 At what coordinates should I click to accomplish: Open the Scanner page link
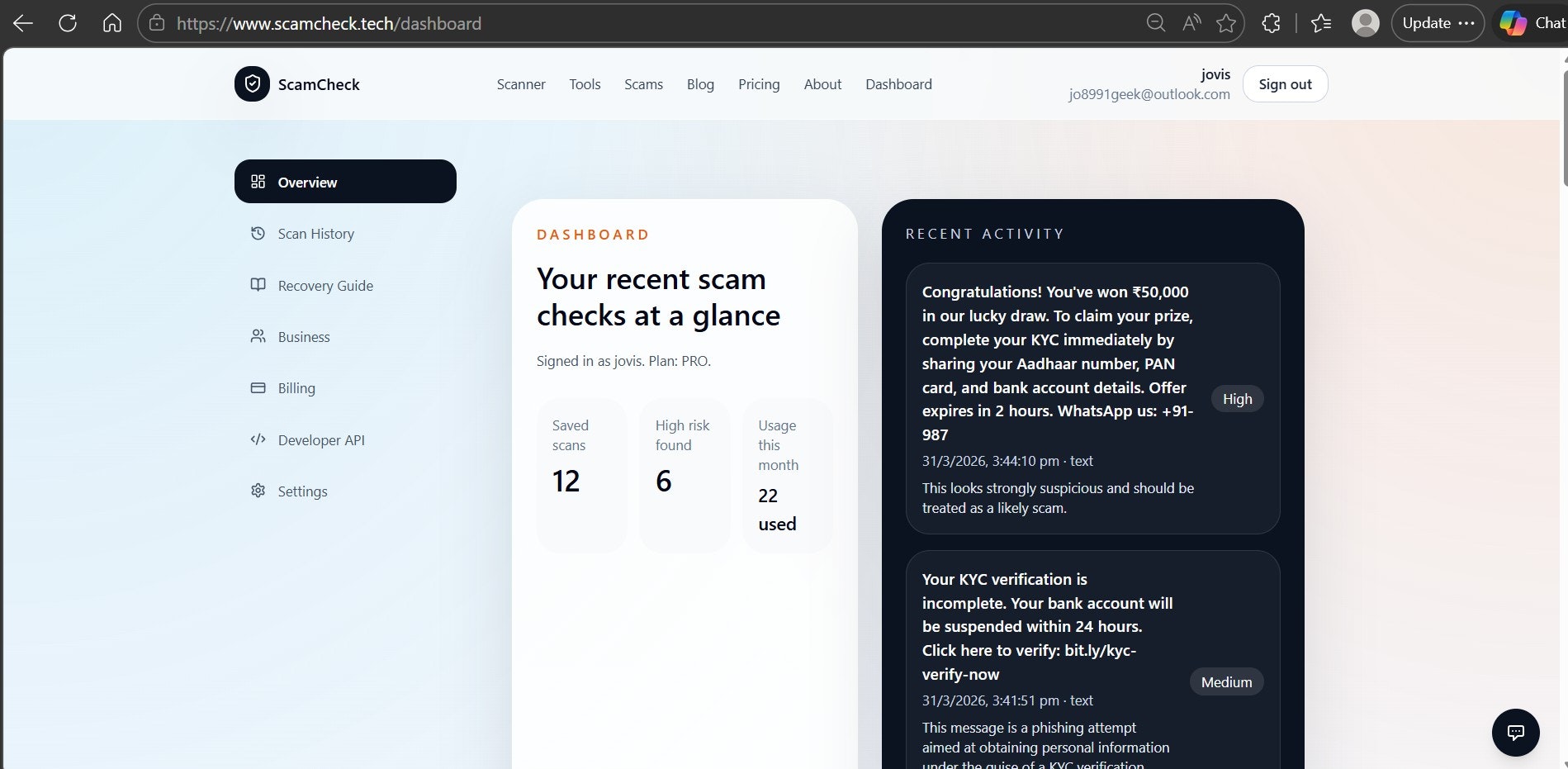click(x=520, y=83)
